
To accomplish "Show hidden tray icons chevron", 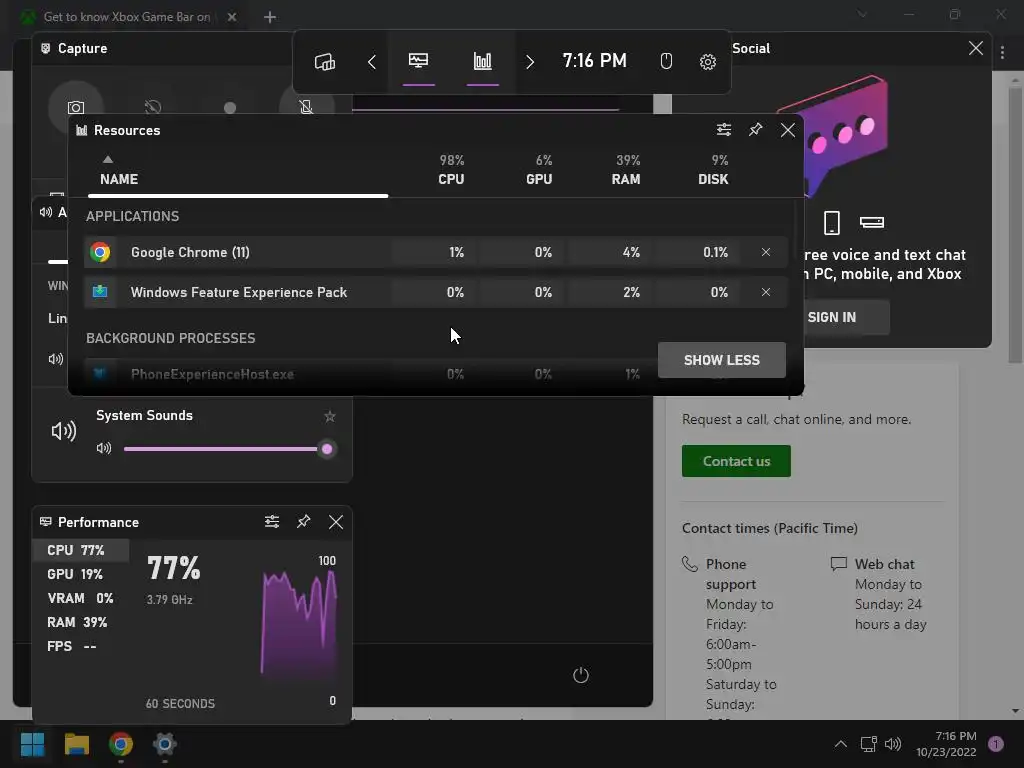I will click(840, 744).
